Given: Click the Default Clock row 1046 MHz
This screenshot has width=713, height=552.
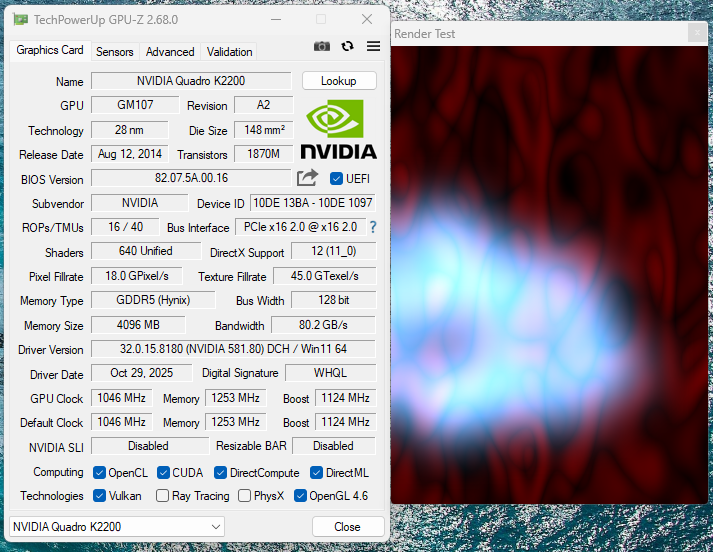Looking at the screenshot, I should pos(121,422).
